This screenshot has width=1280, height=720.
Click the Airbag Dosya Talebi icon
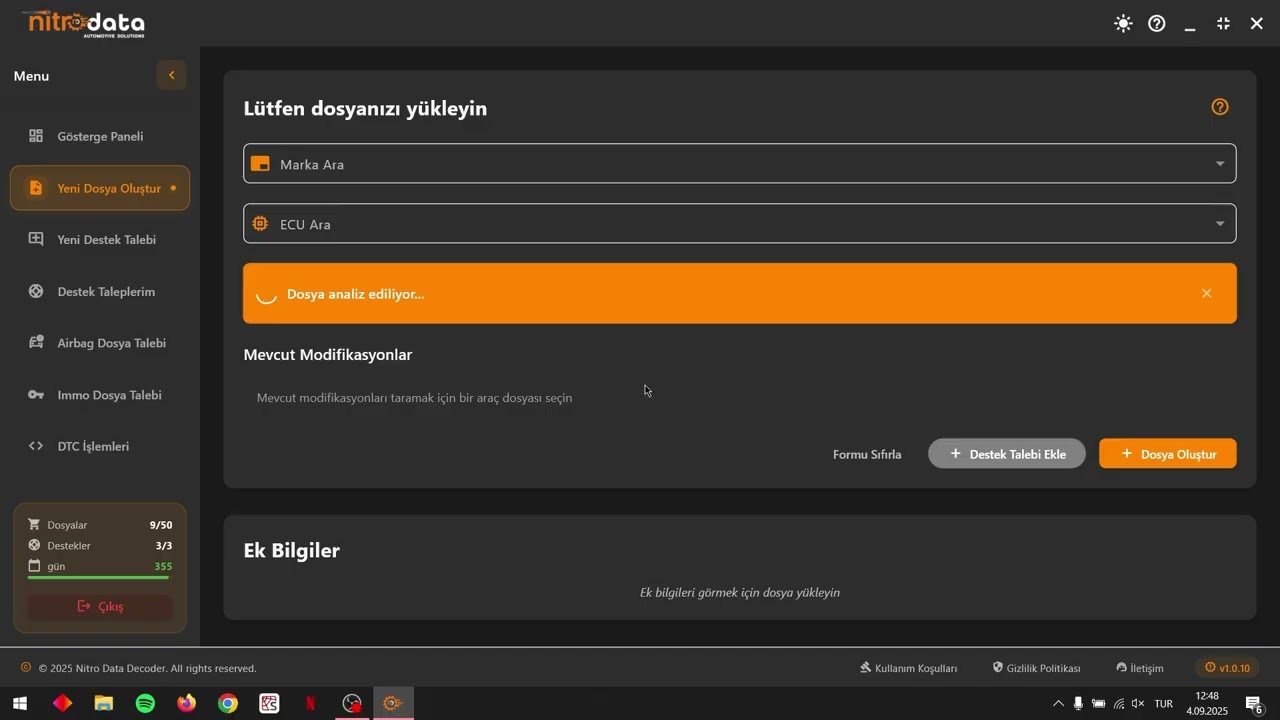(36, 342)
